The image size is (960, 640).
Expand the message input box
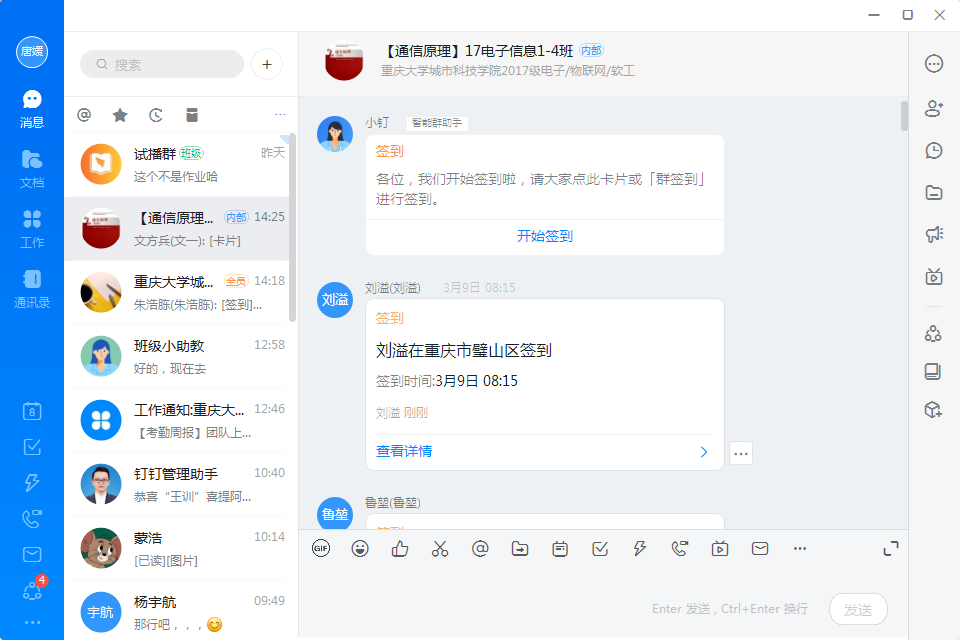[890, 548]
